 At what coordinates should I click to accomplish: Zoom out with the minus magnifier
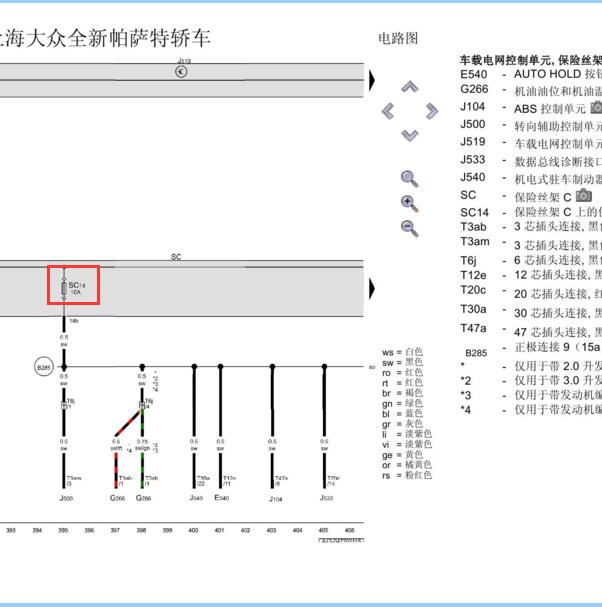click(x=410, y=228)
